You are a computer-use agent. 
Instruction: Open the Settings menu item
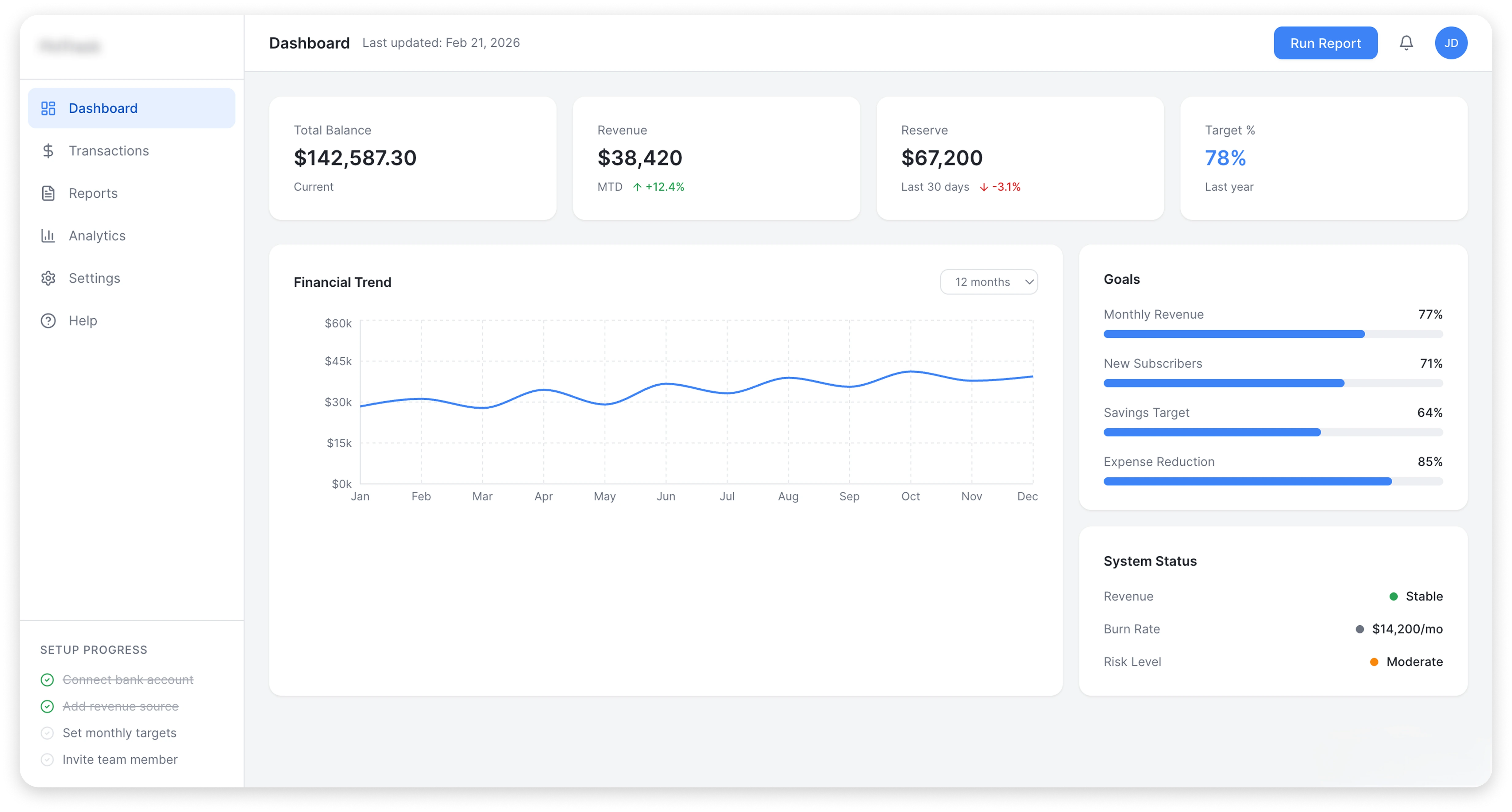point(132,278)
